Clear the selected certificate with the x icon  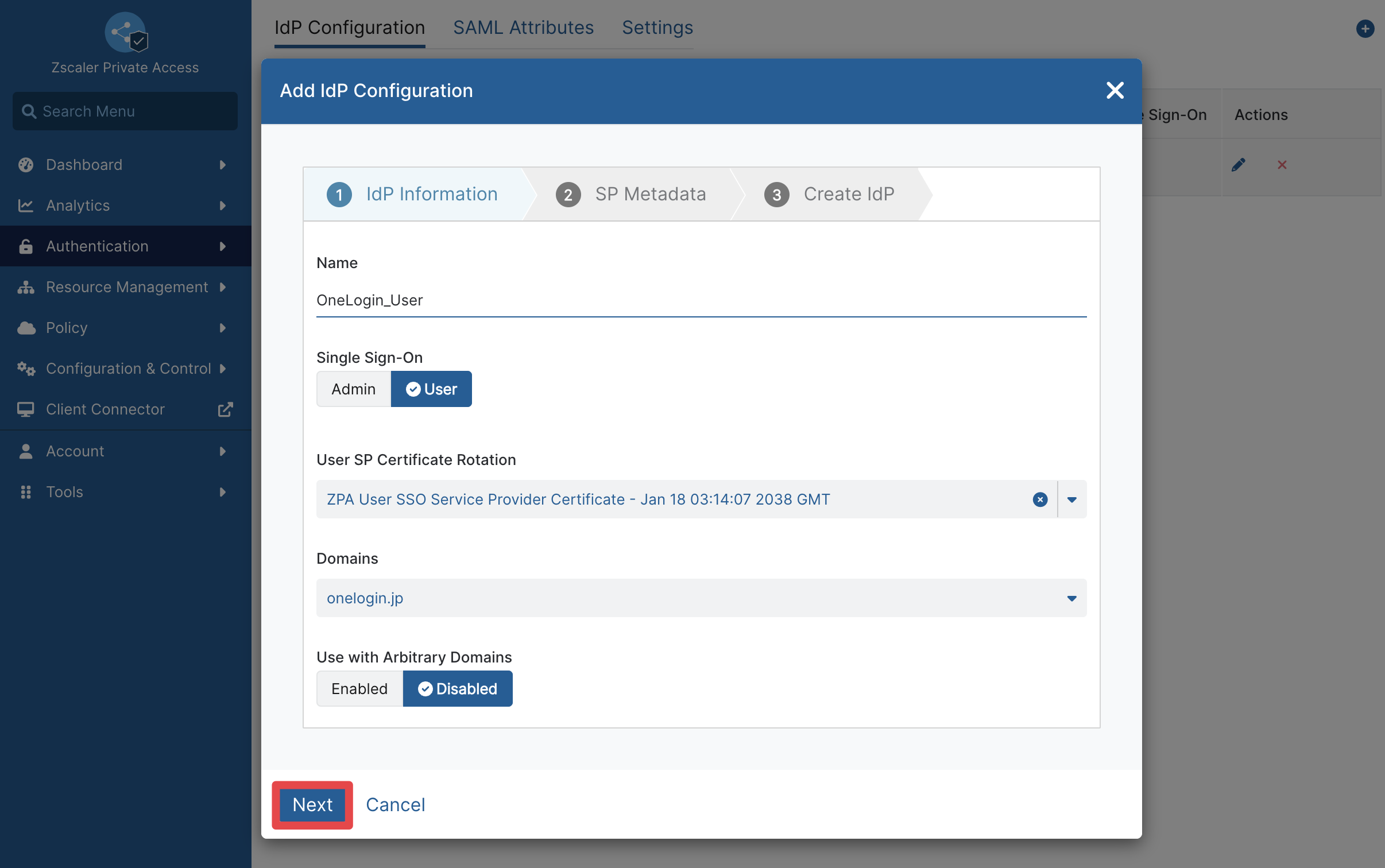(x=1040, y=499)
